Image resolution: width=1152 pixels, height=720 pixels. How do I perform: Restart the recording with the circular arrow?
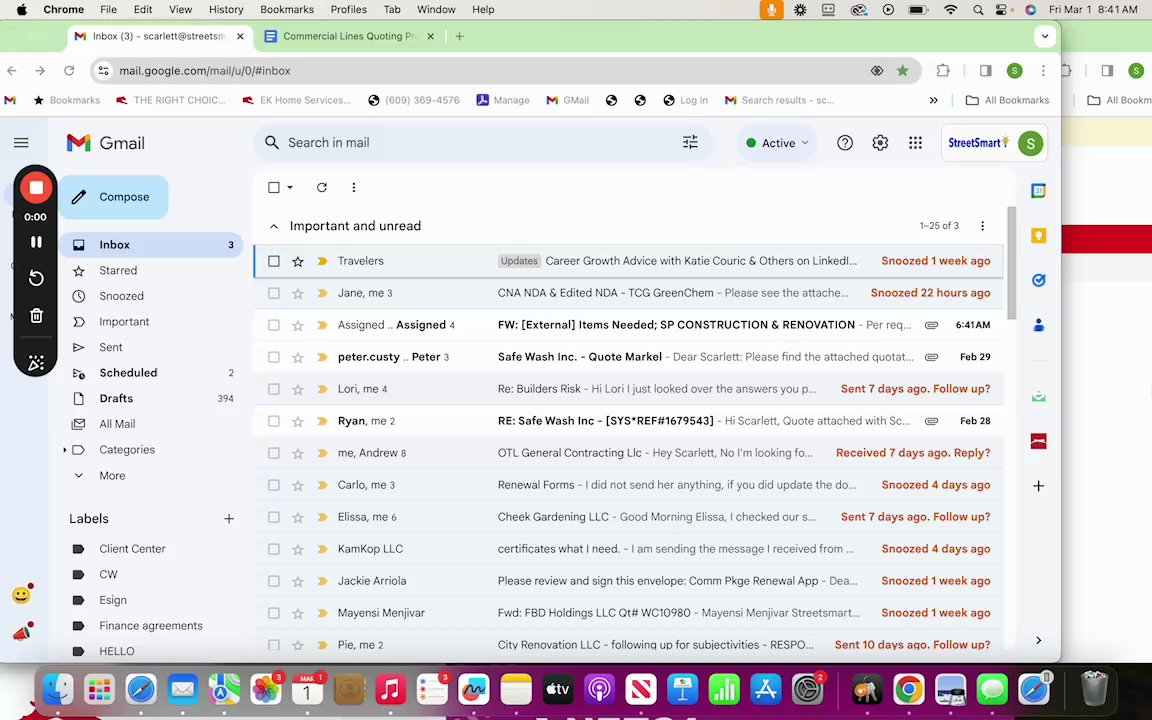tap(36, 278)
